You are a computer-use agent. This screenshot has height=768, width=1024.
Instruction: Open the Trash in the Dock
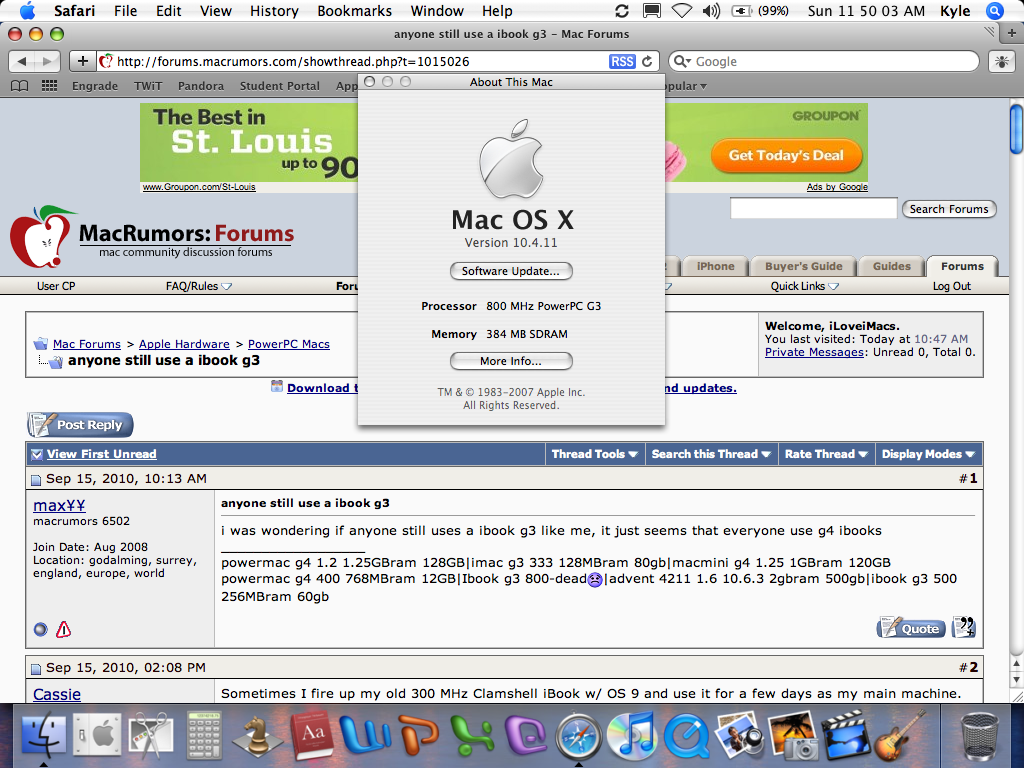point(980,737)
